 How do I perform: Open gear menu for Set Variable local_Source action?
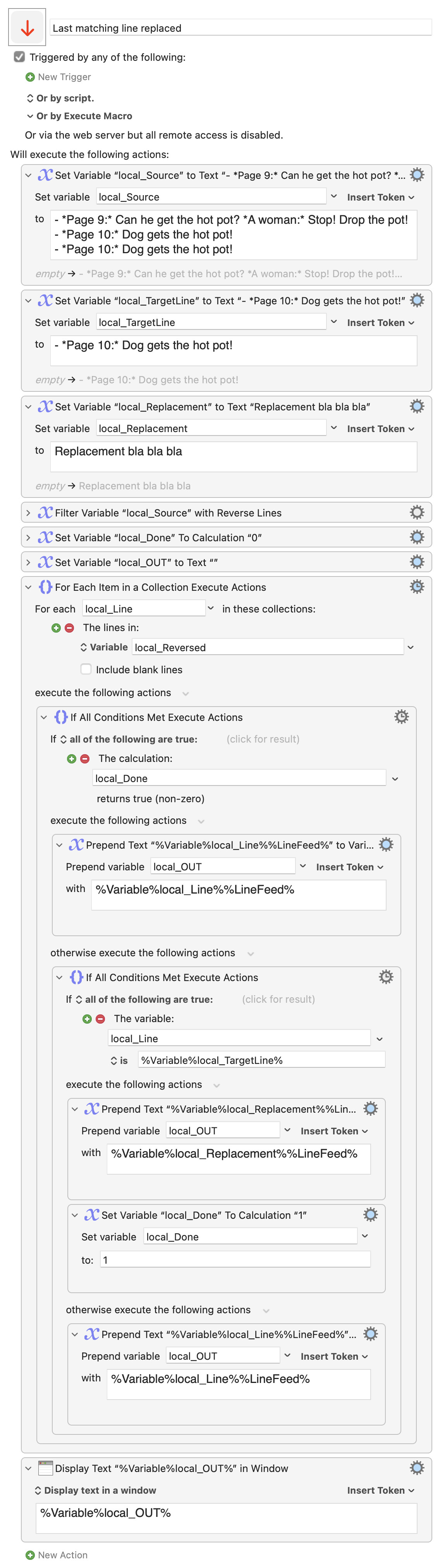(417, 175)
